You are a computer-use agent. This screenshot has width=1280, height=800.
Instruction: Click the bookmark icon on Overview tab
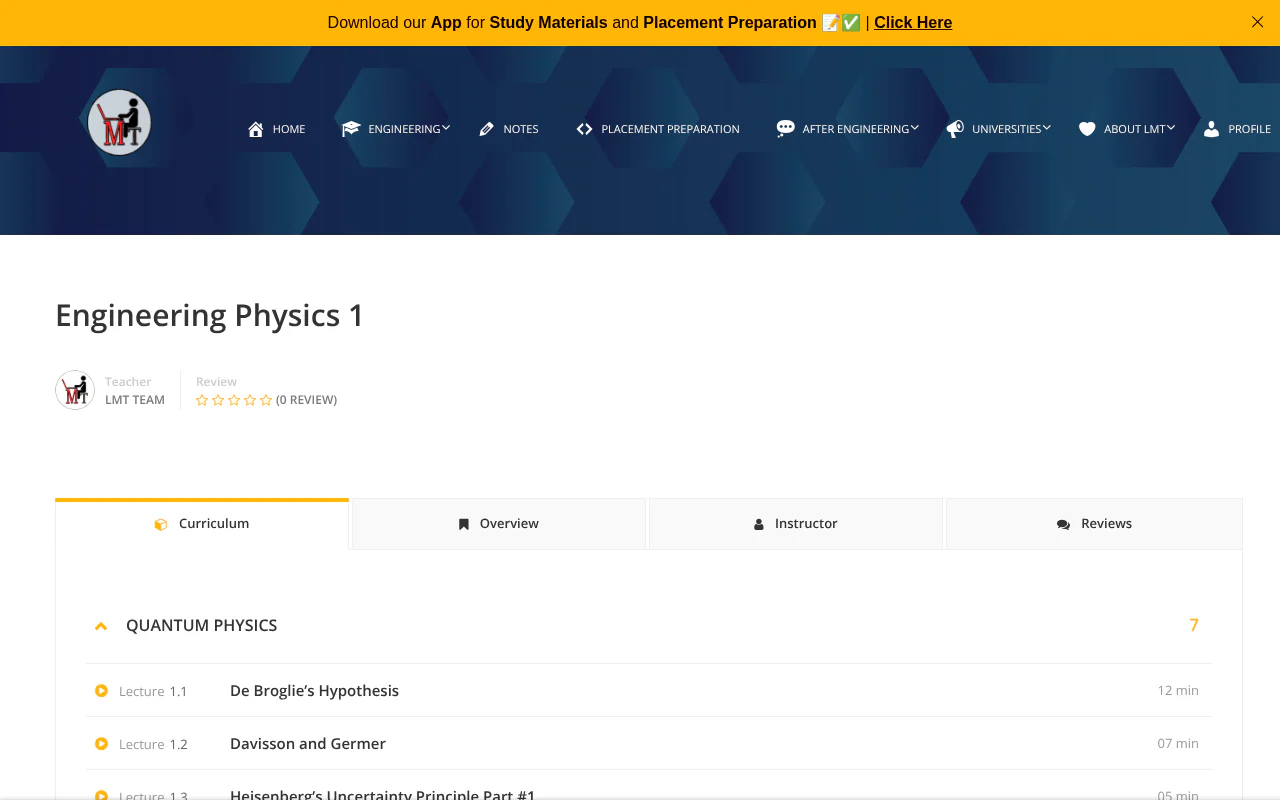pyautogui.click(x=464, y=524)
